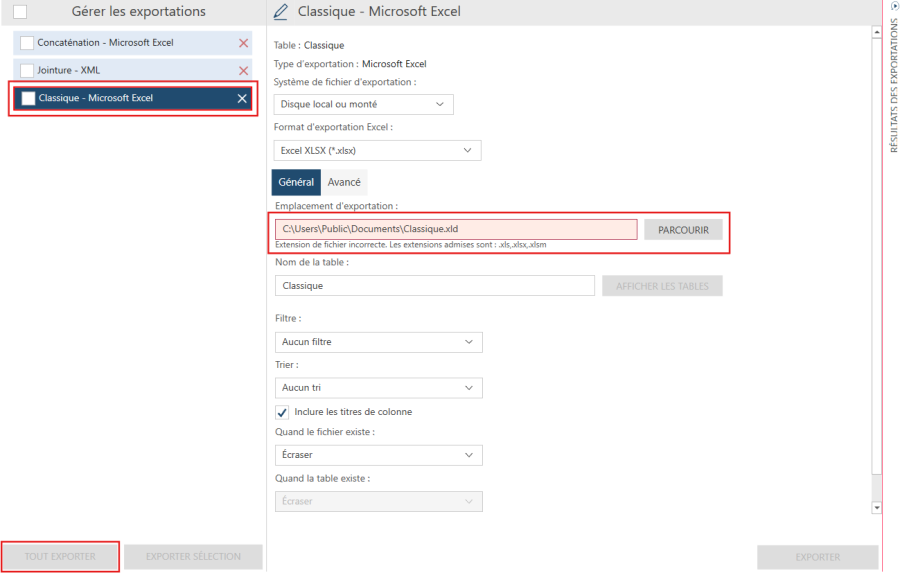Delete the Concaténation - Microsoft Excel export
This screenshot has height=573, width=900.
tap(243, 43)
